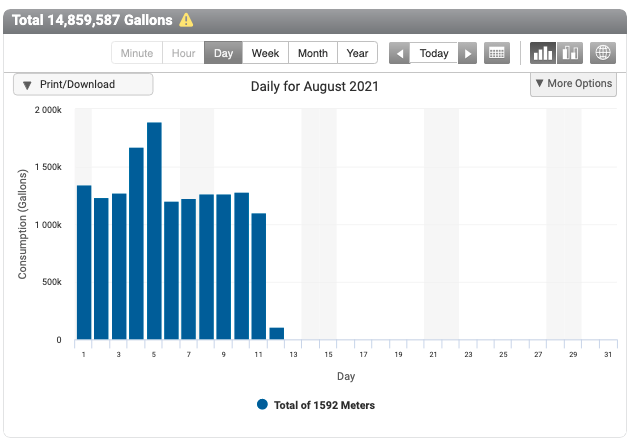Open the globe map view icon
631x443 pixels.
(x=603, y=53)
